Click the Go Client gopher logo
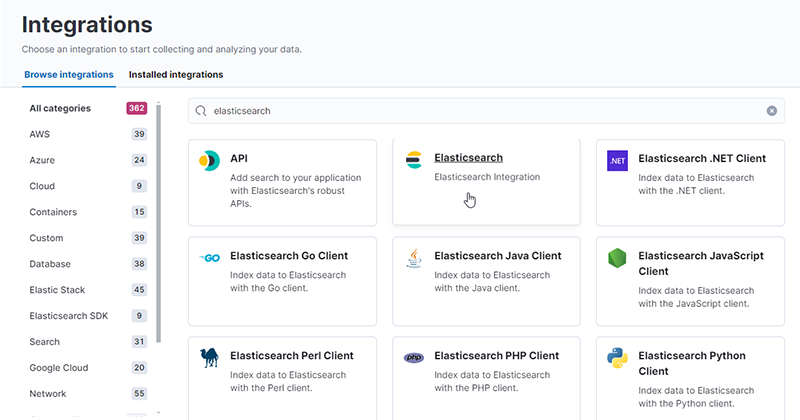Screen dimensions: 800x420 coord(209,258)
